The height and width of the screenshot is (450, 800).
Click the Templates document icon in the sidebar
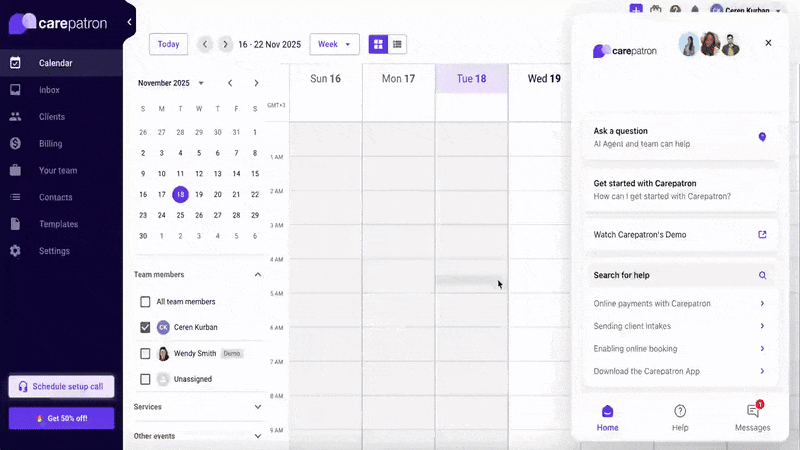coord(15,224)
